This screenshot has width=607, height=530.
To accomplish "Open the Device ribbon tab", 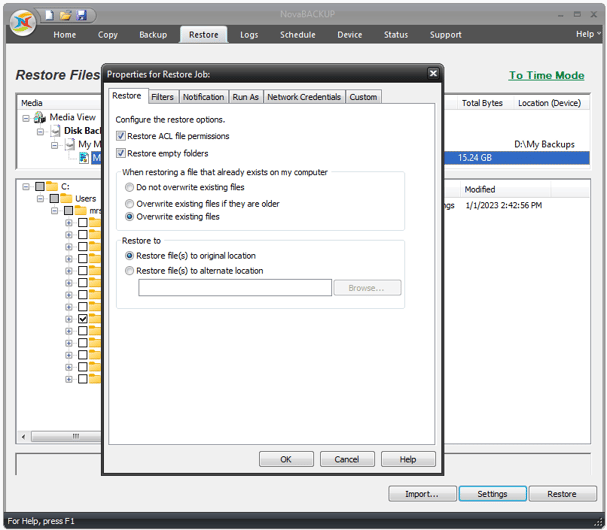I will coord(350,35).
